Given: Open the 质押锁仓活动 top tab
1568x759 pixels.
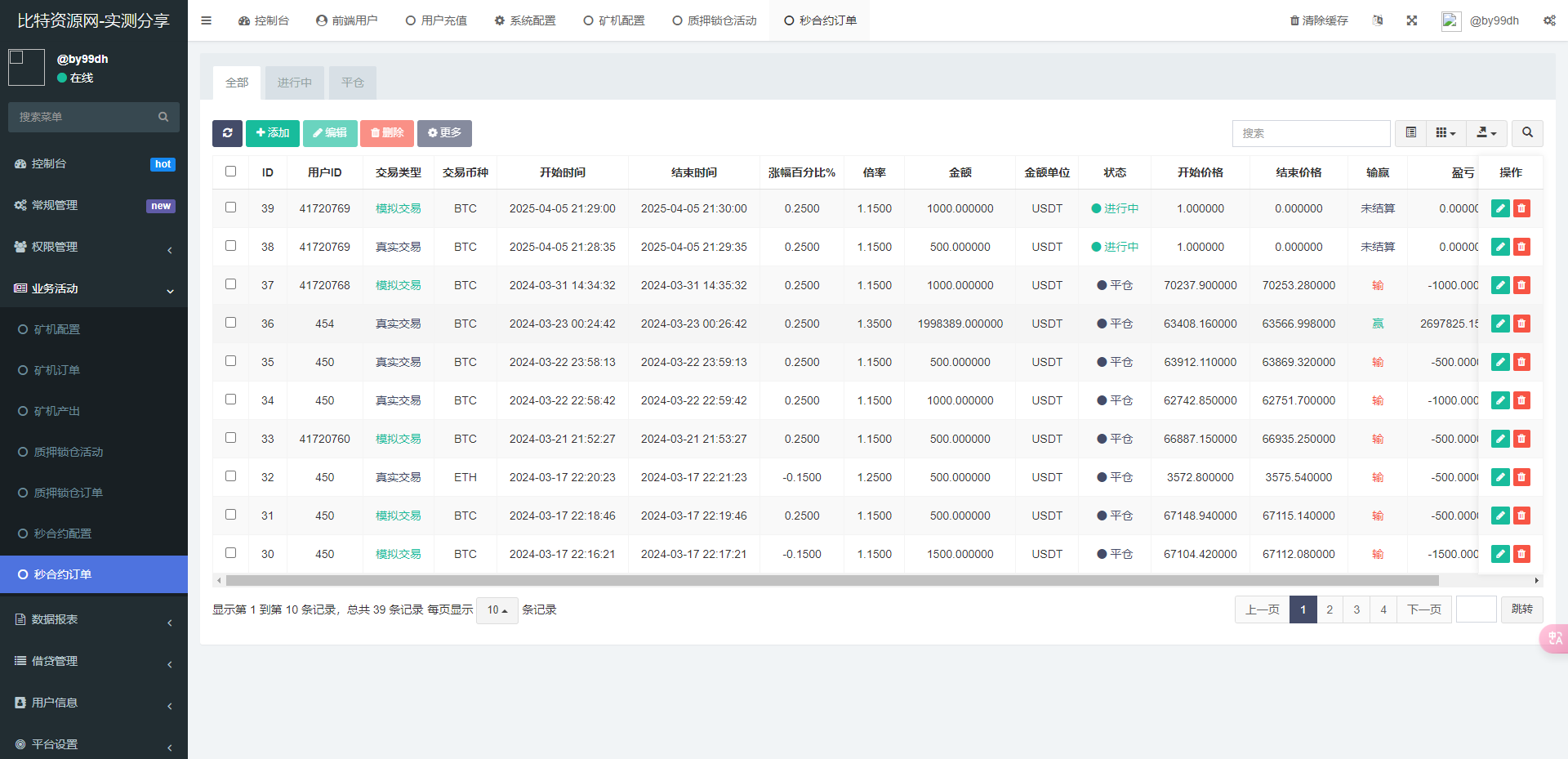Looking at the screenshot, I should pyautogui.click(x=715, y=20).
